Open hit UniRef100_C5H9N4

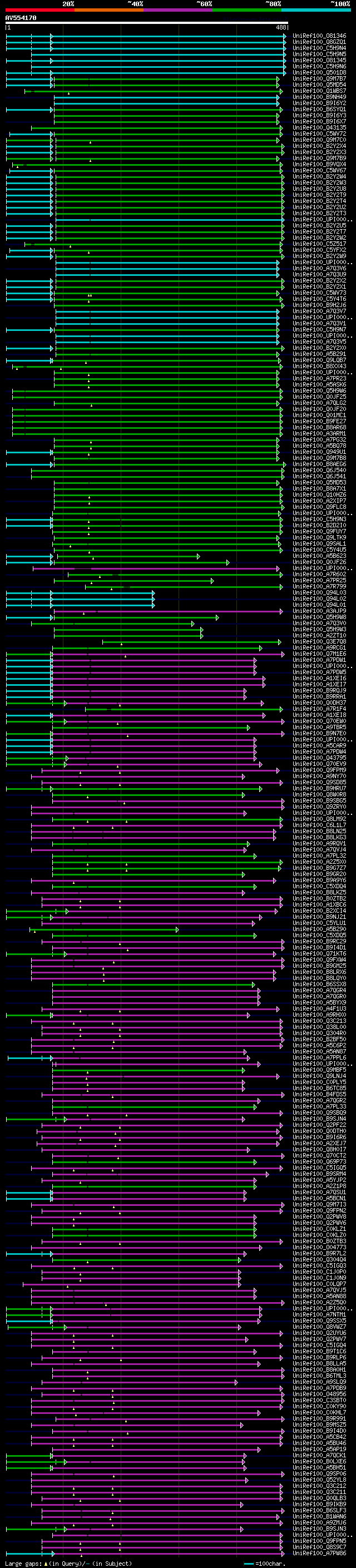click(319, 48)
